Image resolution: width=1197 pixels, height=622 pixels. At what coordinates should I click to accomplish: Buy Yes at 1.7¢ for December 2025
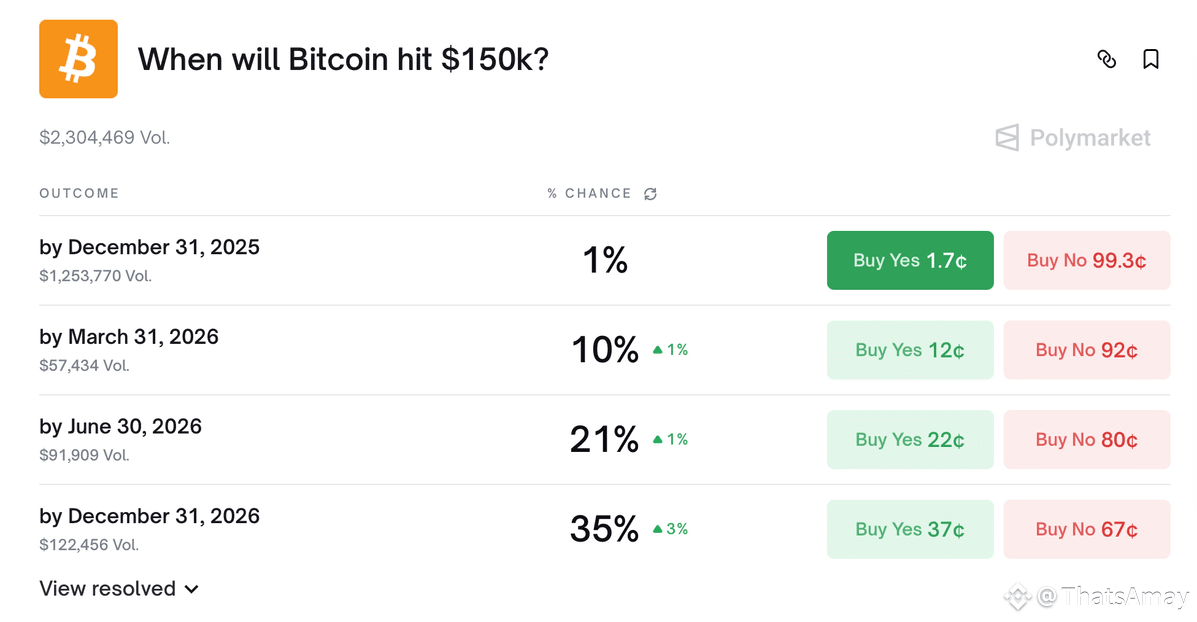tap(910, 261)
